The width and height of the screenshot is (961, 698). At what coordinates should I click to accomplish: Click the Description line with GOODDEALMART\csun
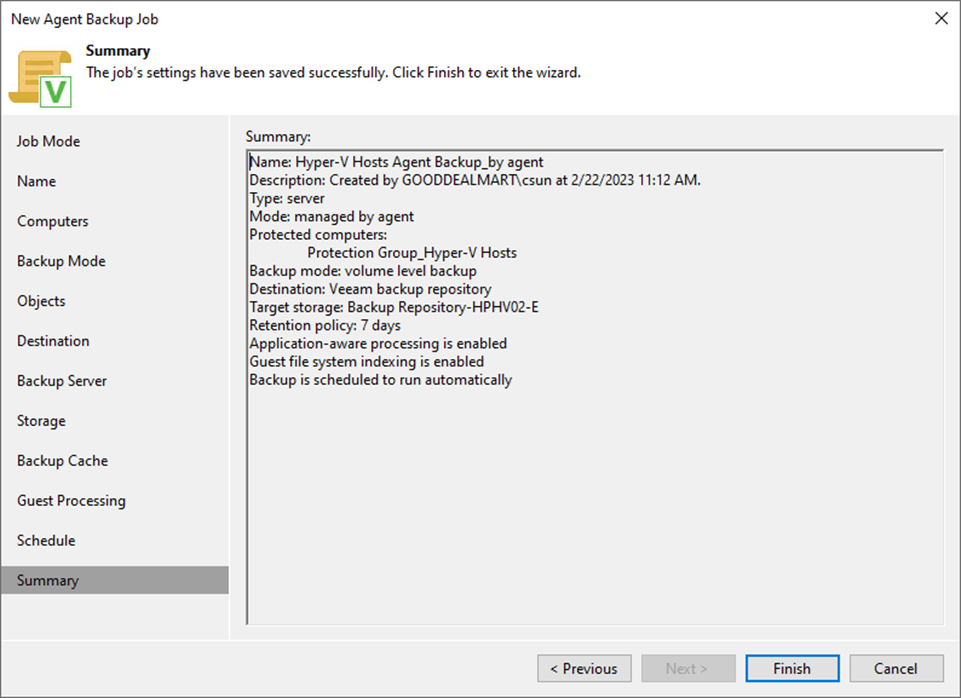[475, 180]
